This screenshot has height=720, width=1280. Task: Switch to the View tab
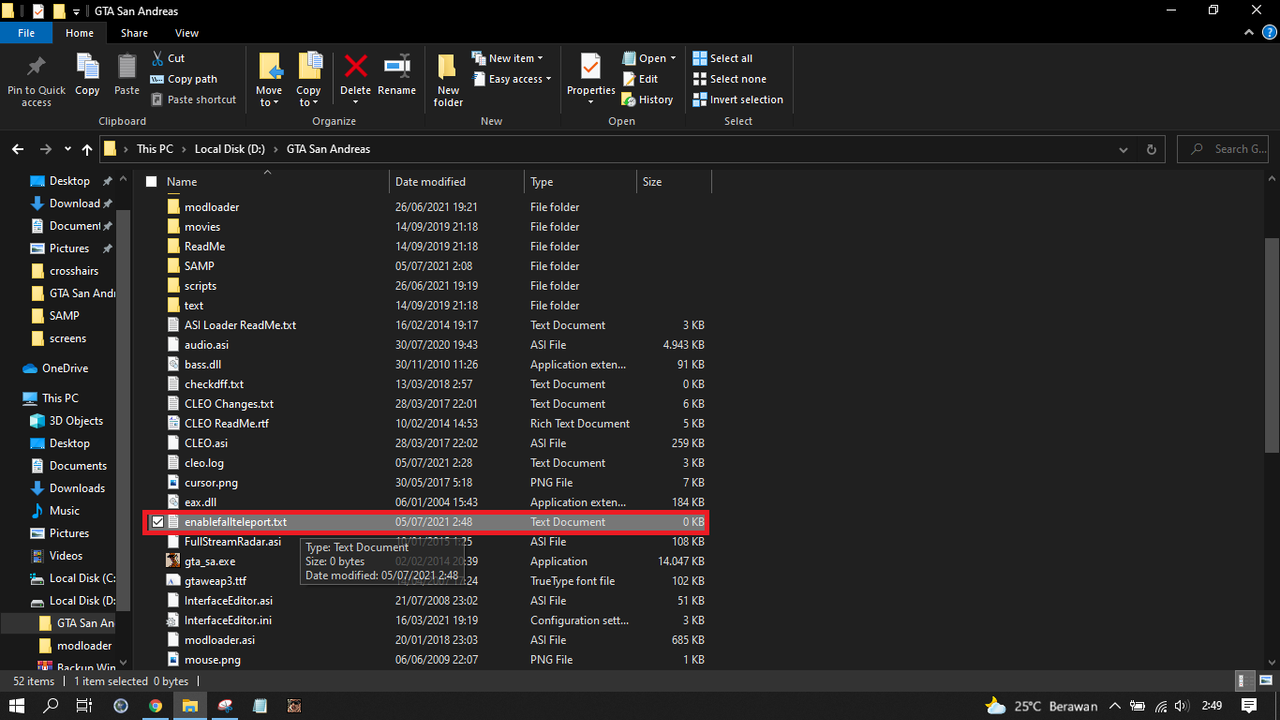click(187, 33)
